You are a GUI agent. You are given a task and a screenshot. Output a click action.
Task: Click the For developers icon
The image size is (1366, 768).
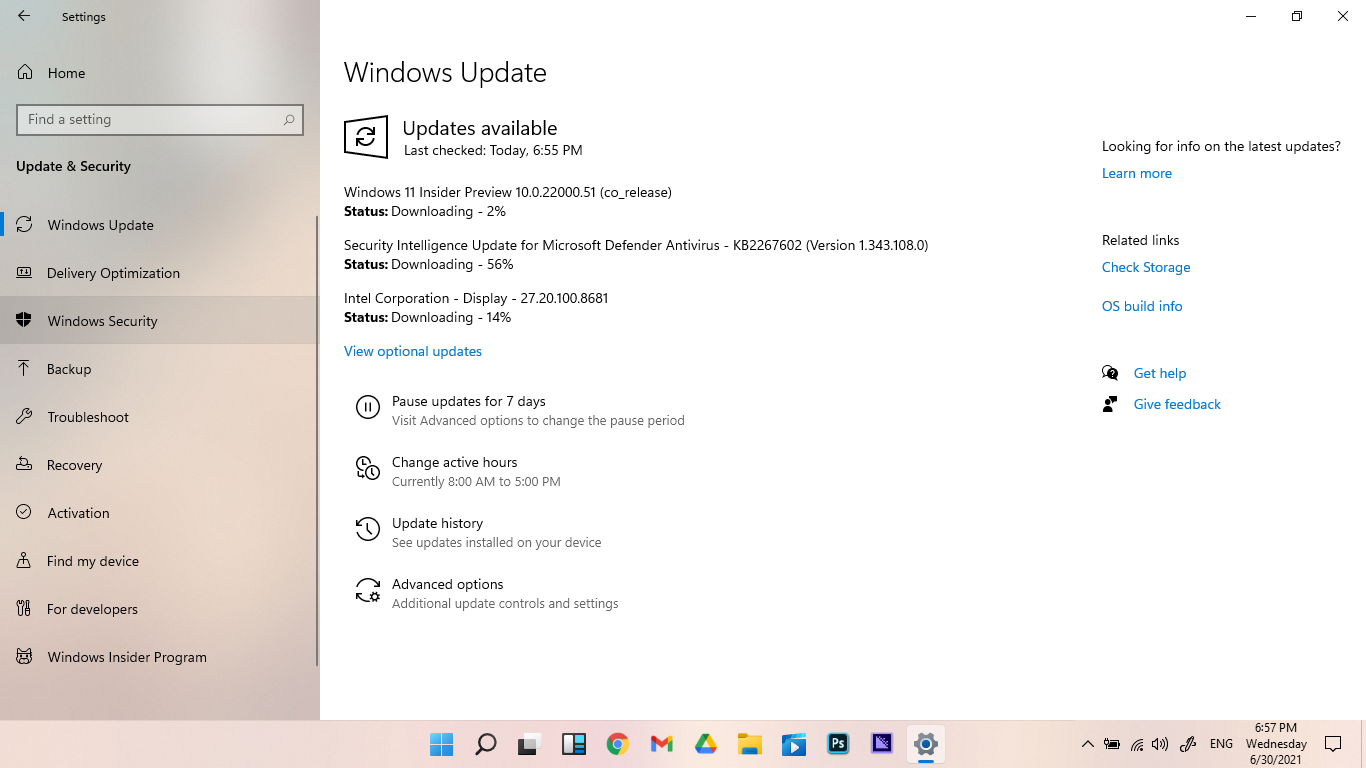[25, 609]
